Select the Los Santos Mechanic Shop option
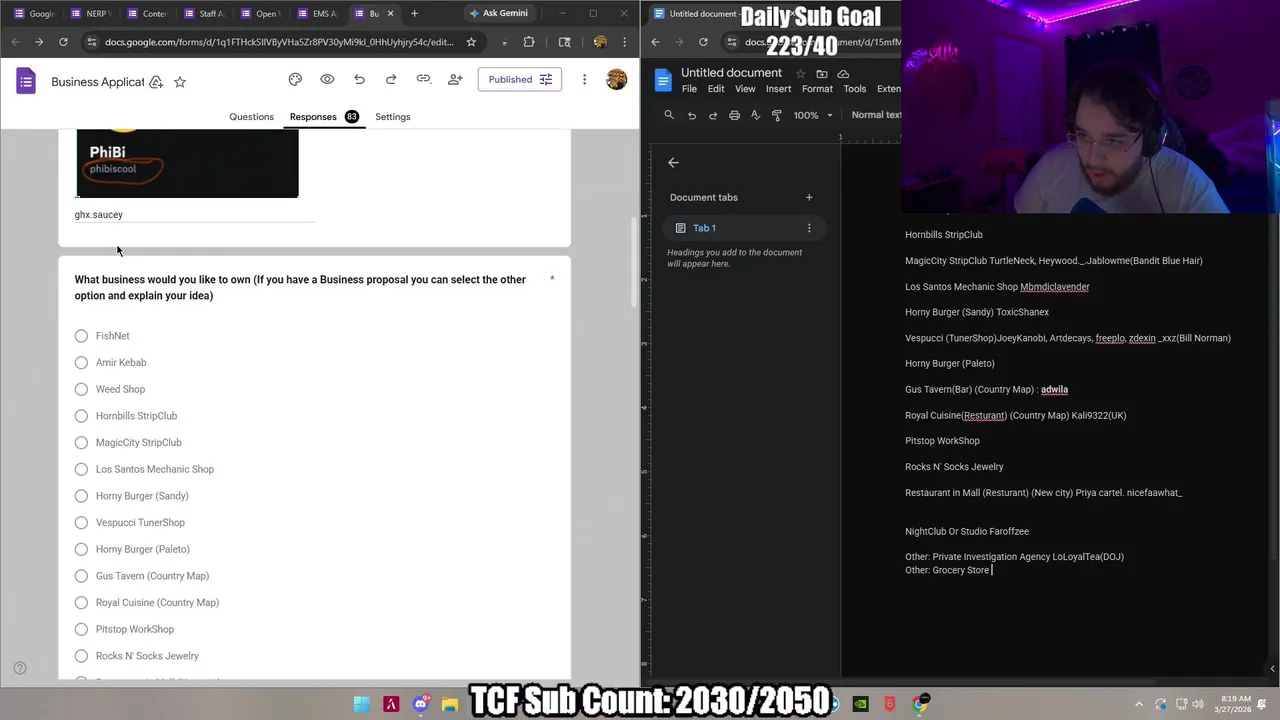The image size is (1280, 720). pyautogui.click(x=81, y=469)
